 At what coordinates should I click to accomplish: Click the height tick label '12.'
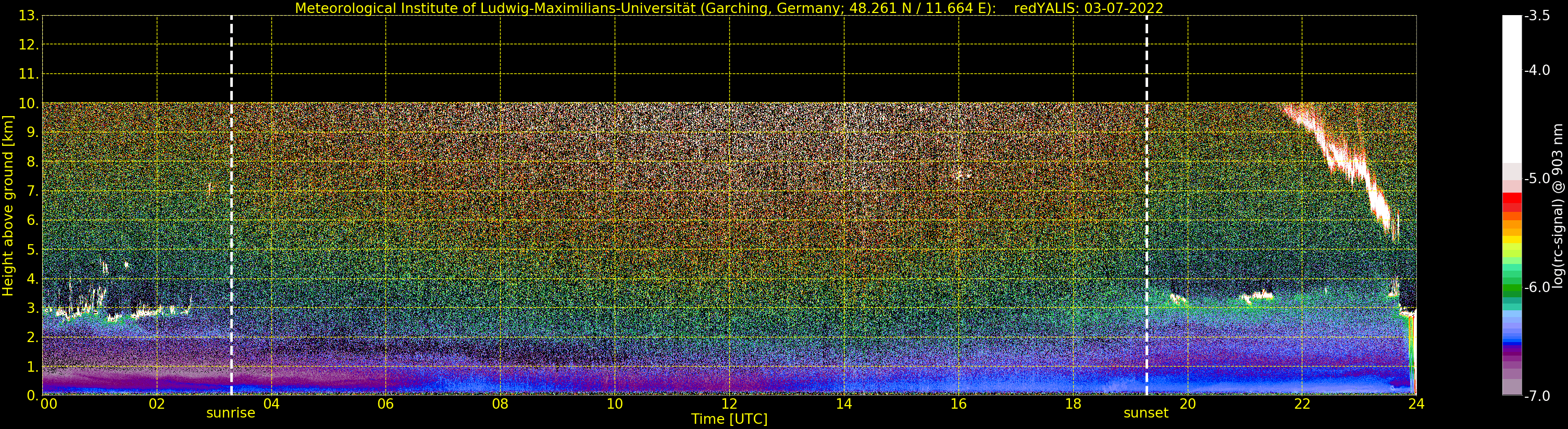(29, 45)
